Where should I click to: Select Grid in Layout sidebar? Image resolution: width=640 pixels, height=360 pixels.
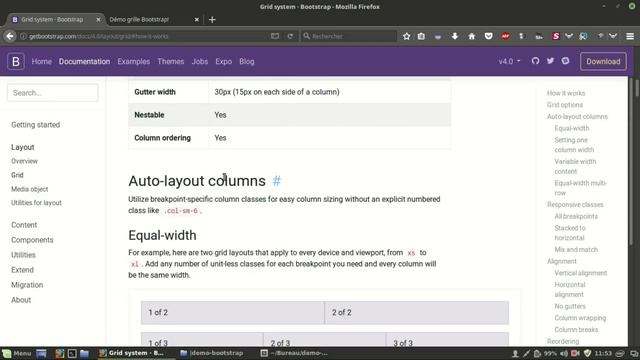17,175
